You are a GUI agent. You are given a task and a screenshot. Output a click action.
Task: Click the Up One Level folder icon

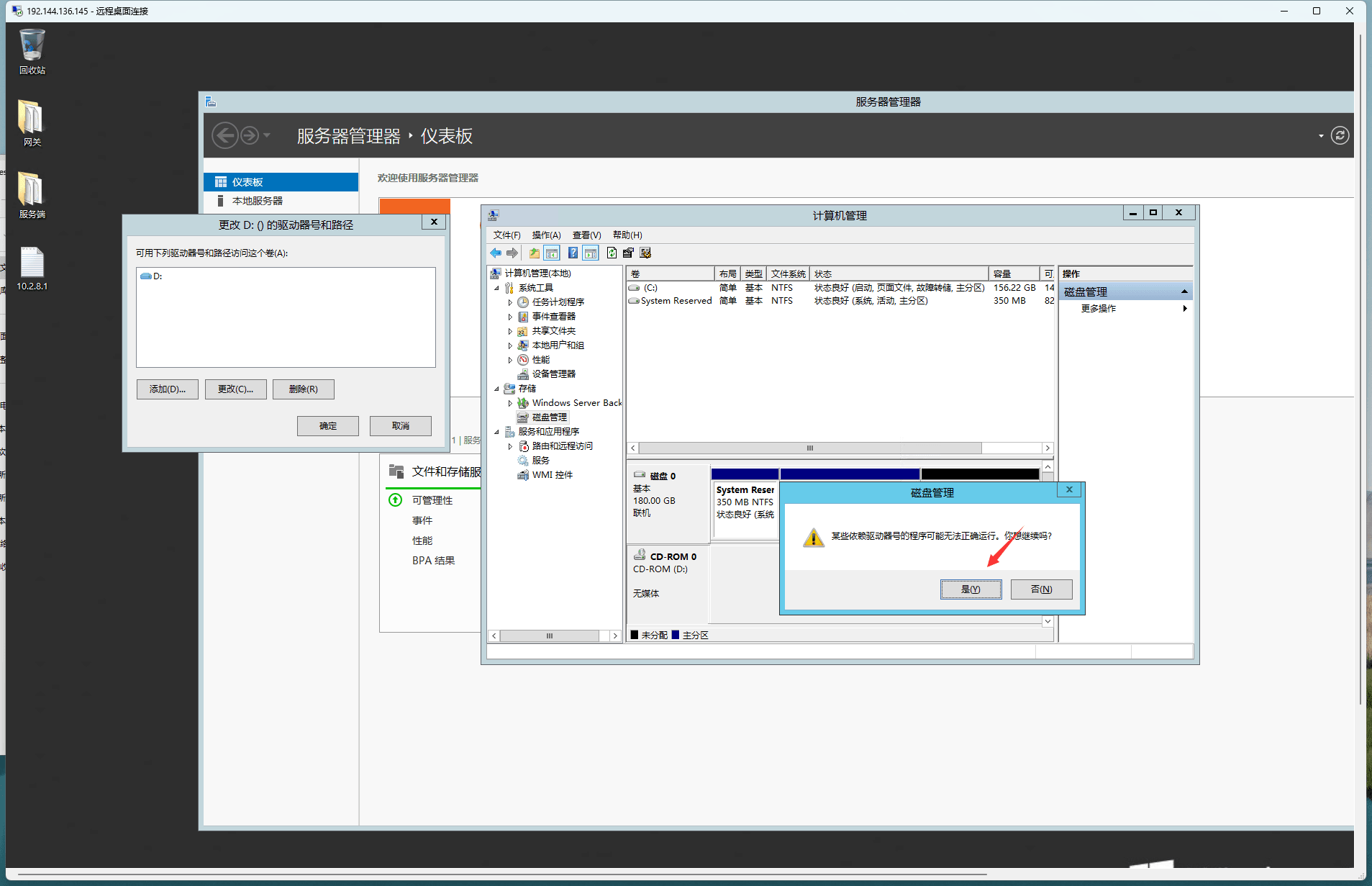[x=534, y=253]
